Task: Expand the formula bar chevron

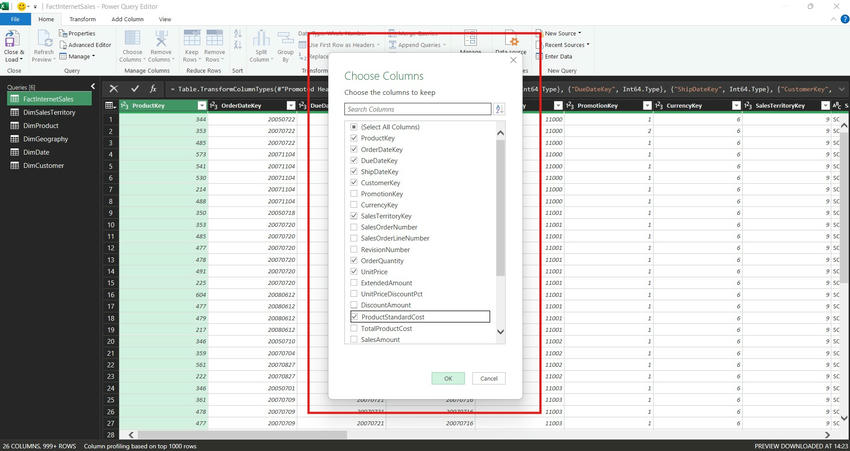Action: pyautogui.click(x=841, y=89)
